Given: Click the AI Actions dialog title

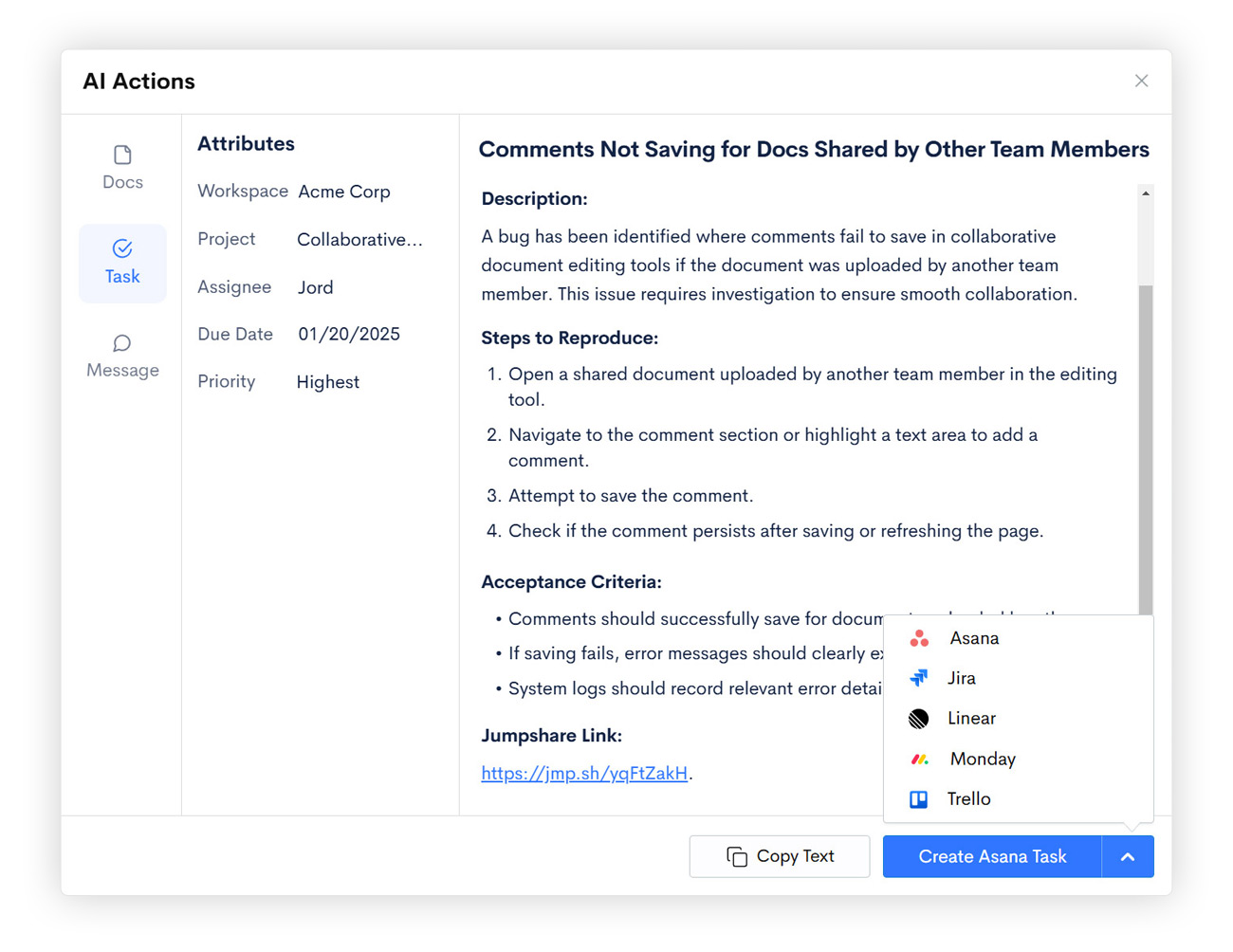Looking at the screenshot, I should [x=139, y=82].
